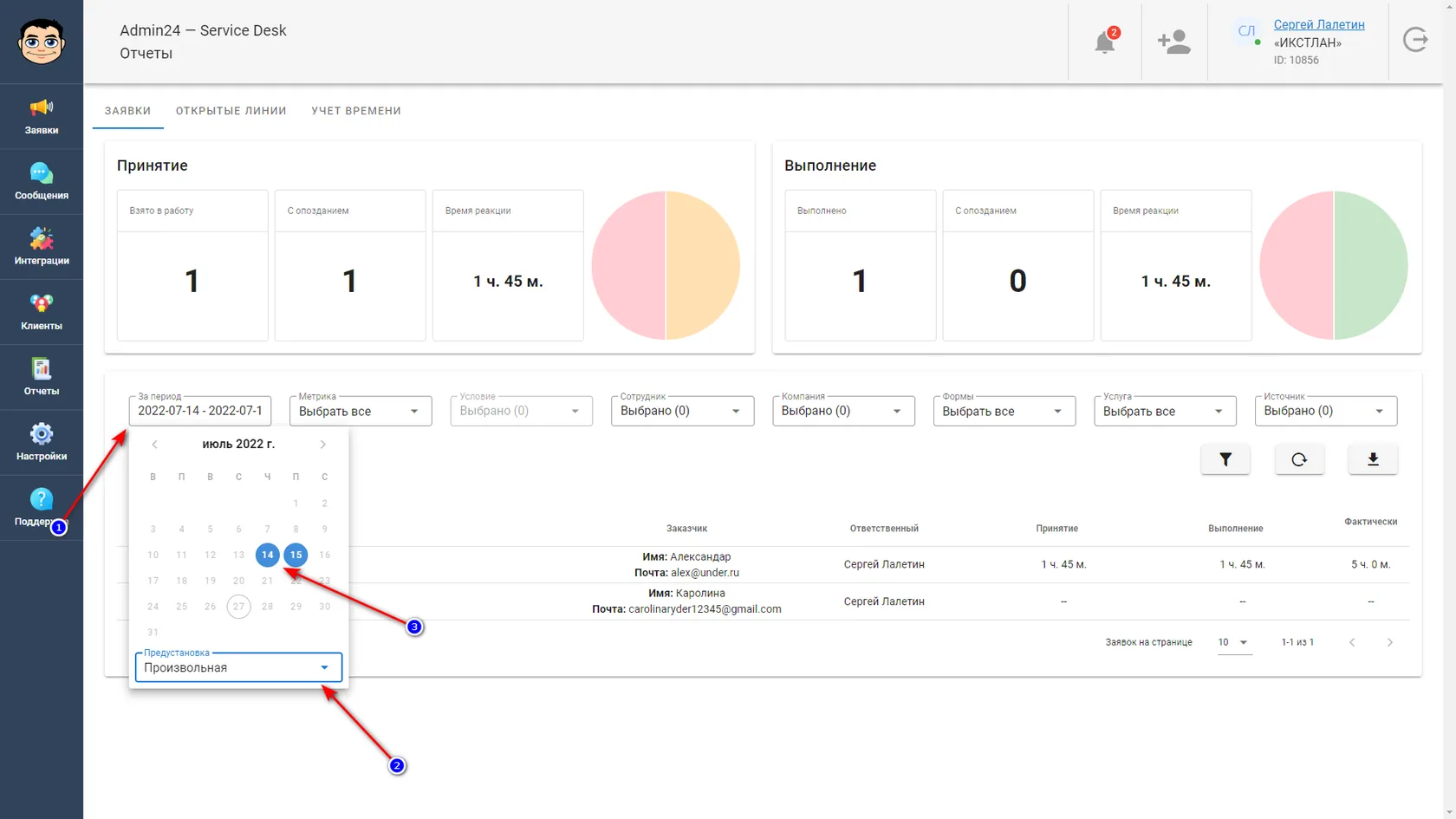Click the За период date input field

click(200, 411)
